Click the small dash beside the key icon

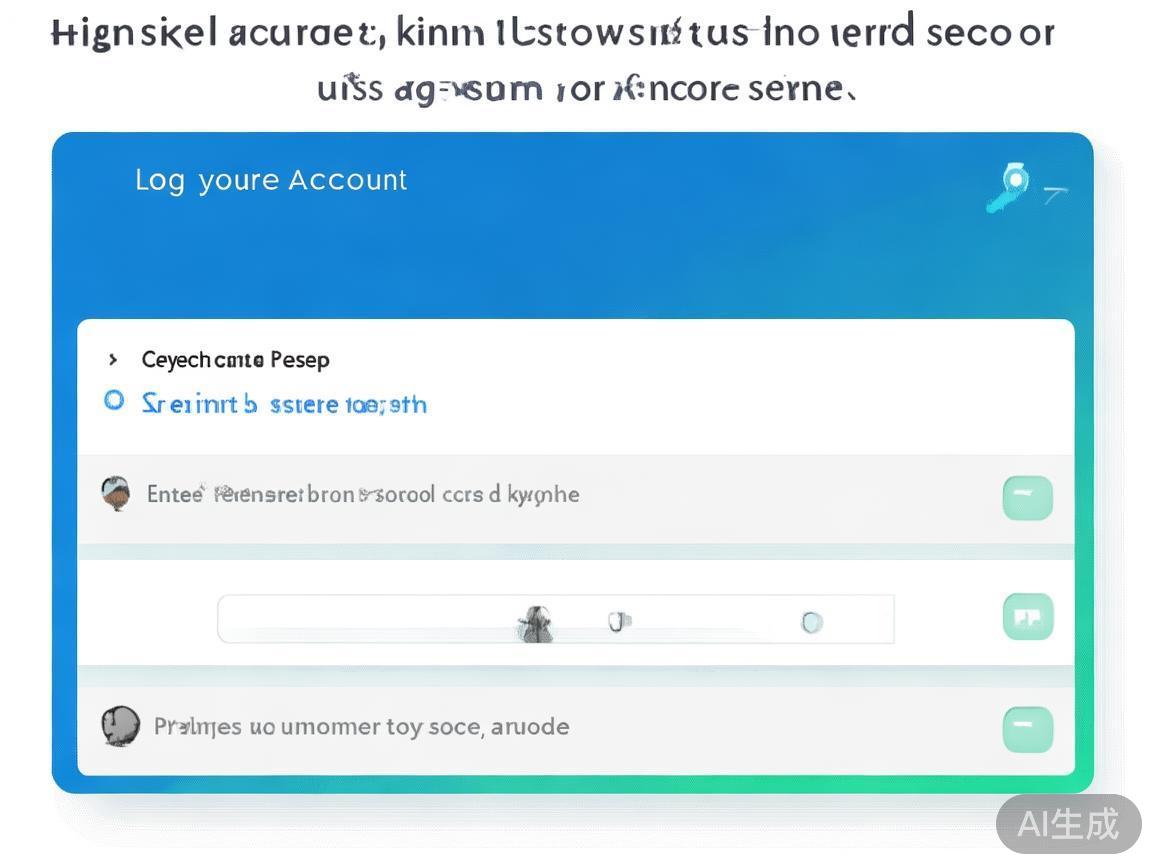(x=1054, y=192)
